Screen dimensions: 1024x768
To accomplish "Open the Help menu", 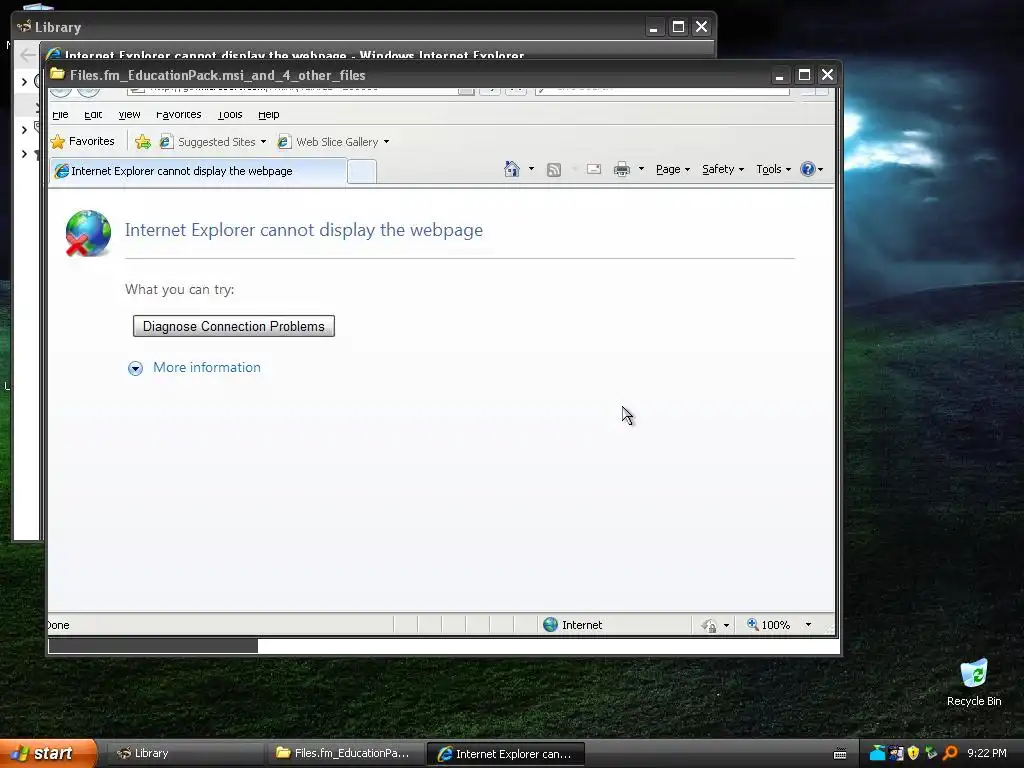I will point(268,114).
